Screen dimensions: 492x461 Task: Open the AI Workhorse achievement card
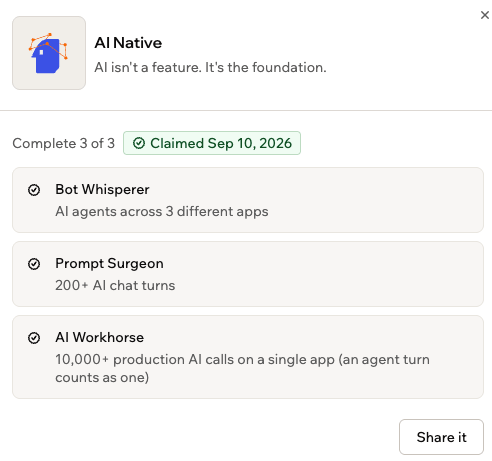[248, 357]
